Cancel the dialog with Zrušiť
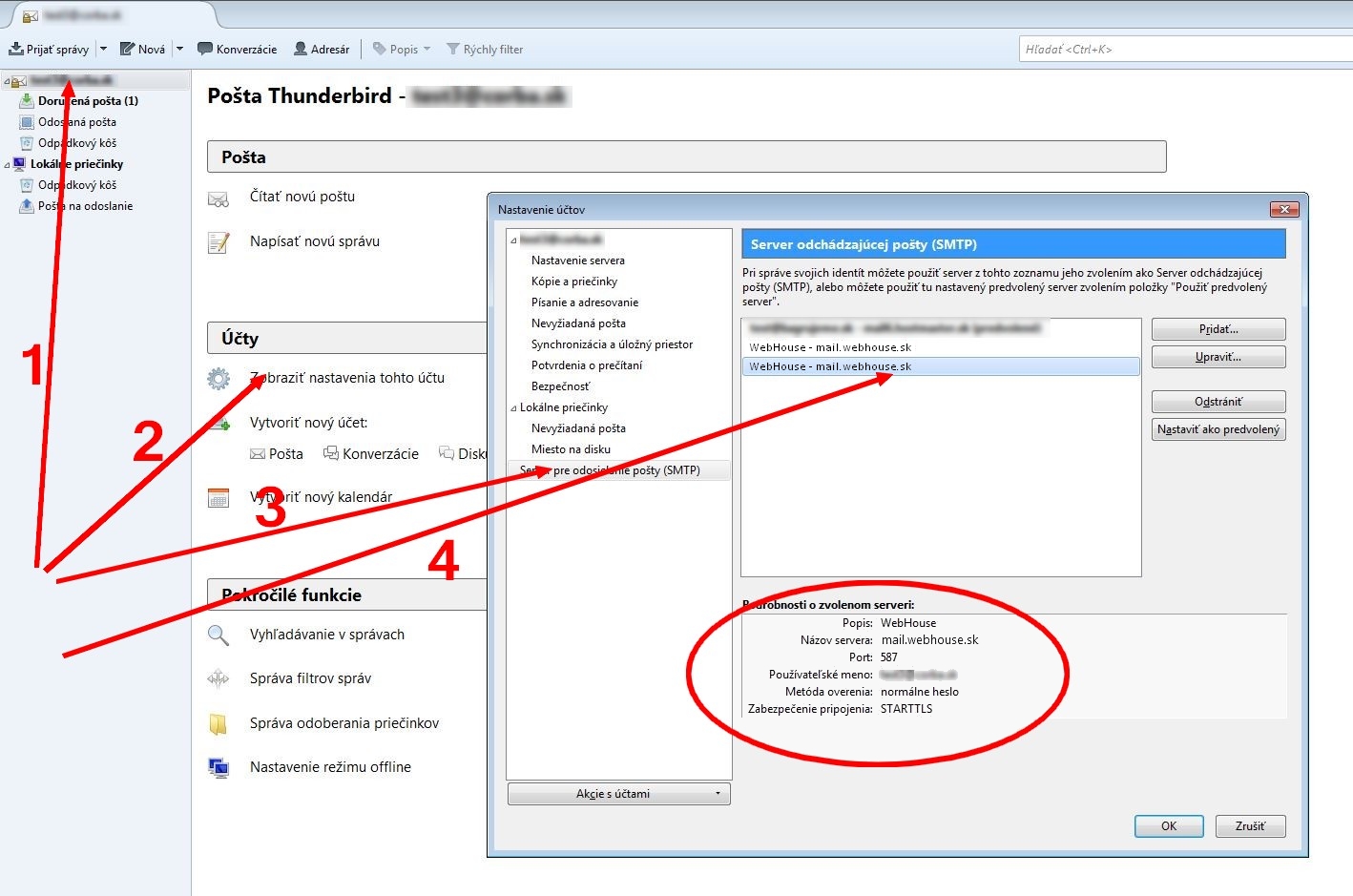This screenshot has height=896, width=1353. point(1250,826)
